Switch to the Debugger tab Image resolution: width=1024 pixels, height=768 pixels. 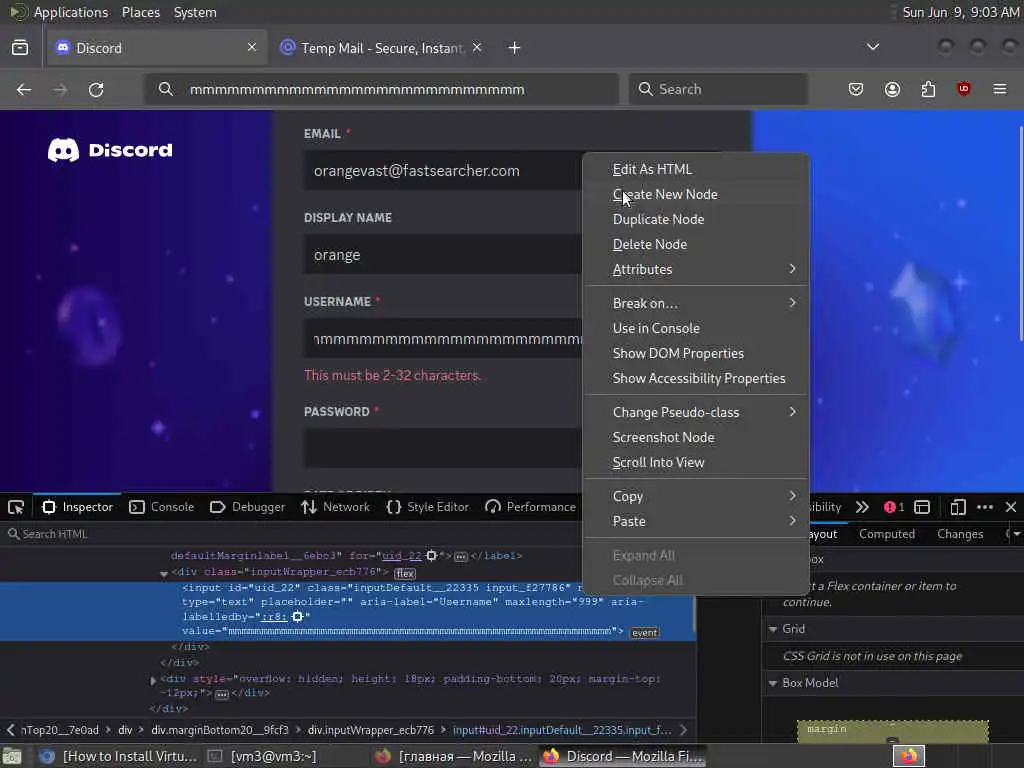[248, 507]
